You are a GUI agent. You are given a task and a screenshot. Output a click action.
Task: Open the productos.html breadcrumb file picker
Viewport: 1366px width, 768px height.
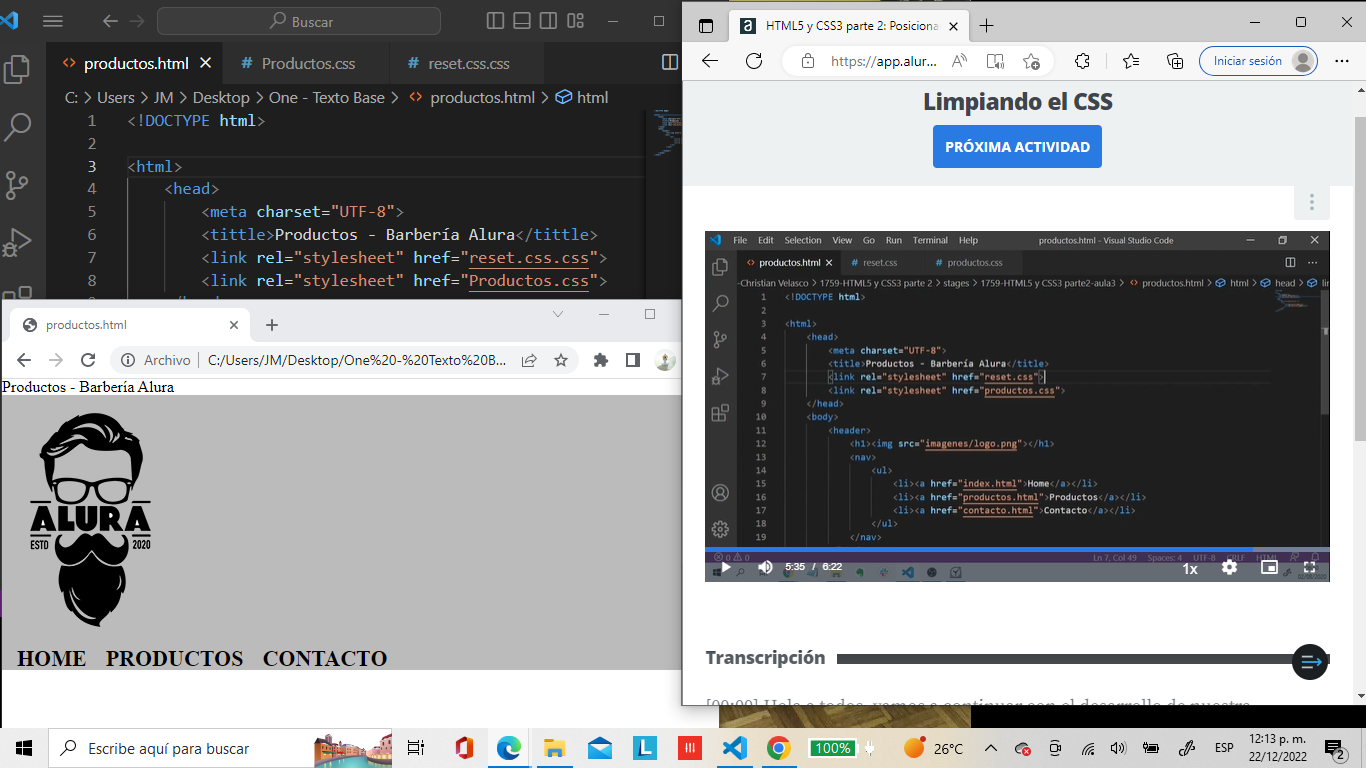click(x=472, y=97)
